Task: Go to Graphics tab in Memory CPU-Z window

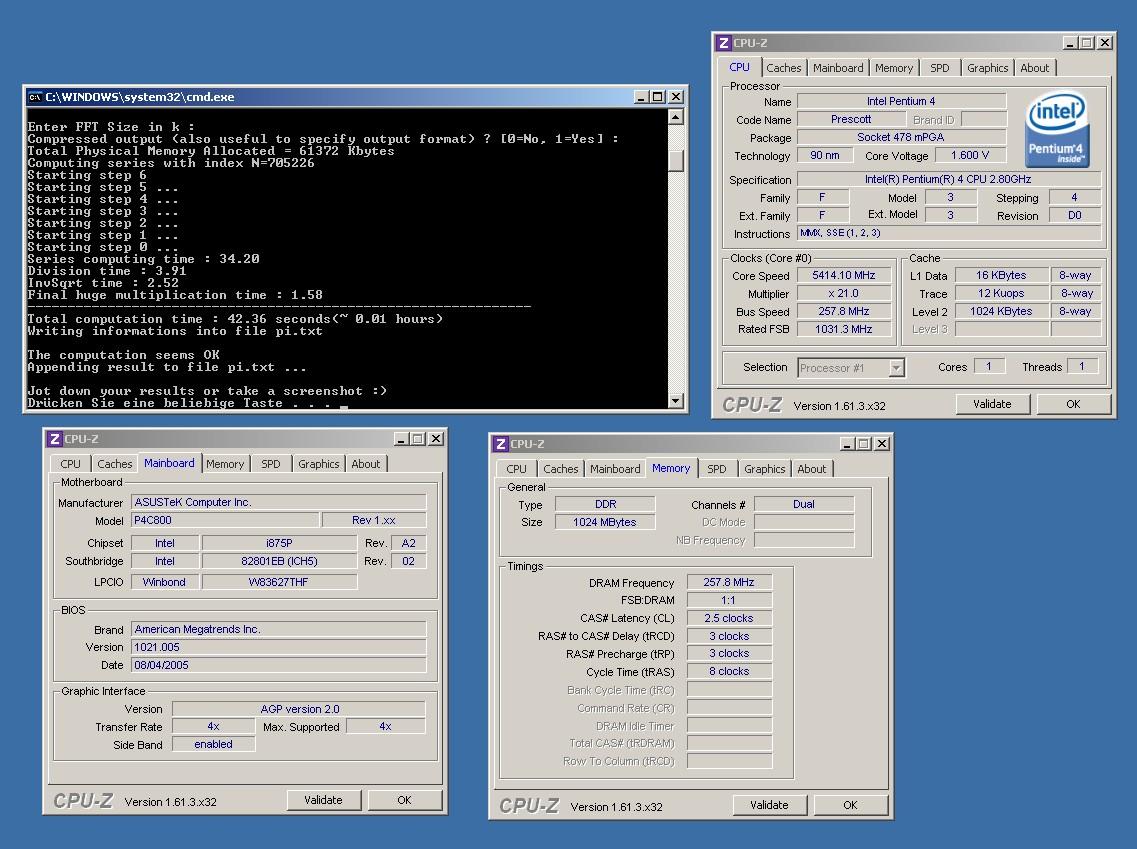Action: [x=764, y=469]
